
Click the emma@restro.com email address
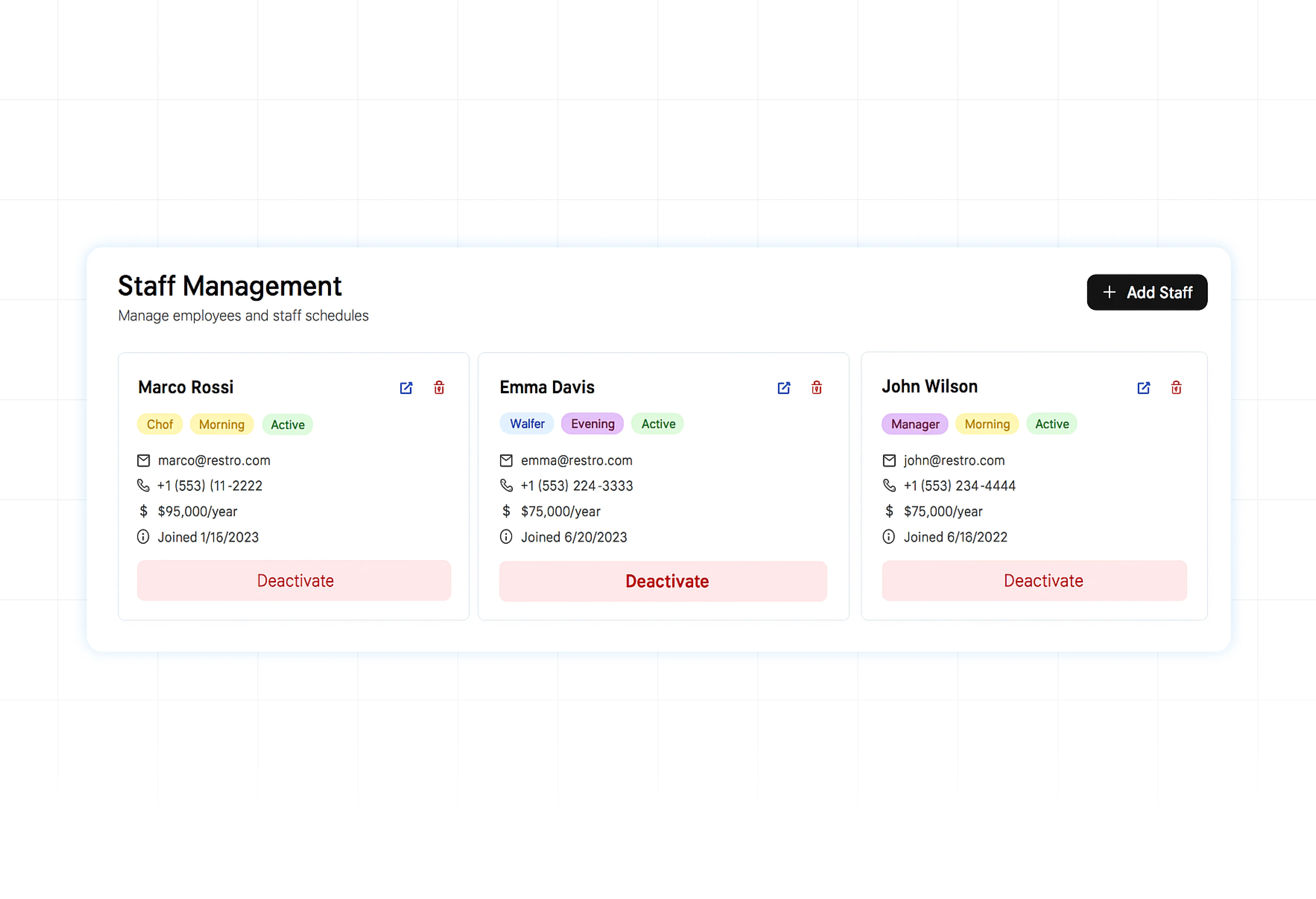pyautogui.click(x=577, y=461)
